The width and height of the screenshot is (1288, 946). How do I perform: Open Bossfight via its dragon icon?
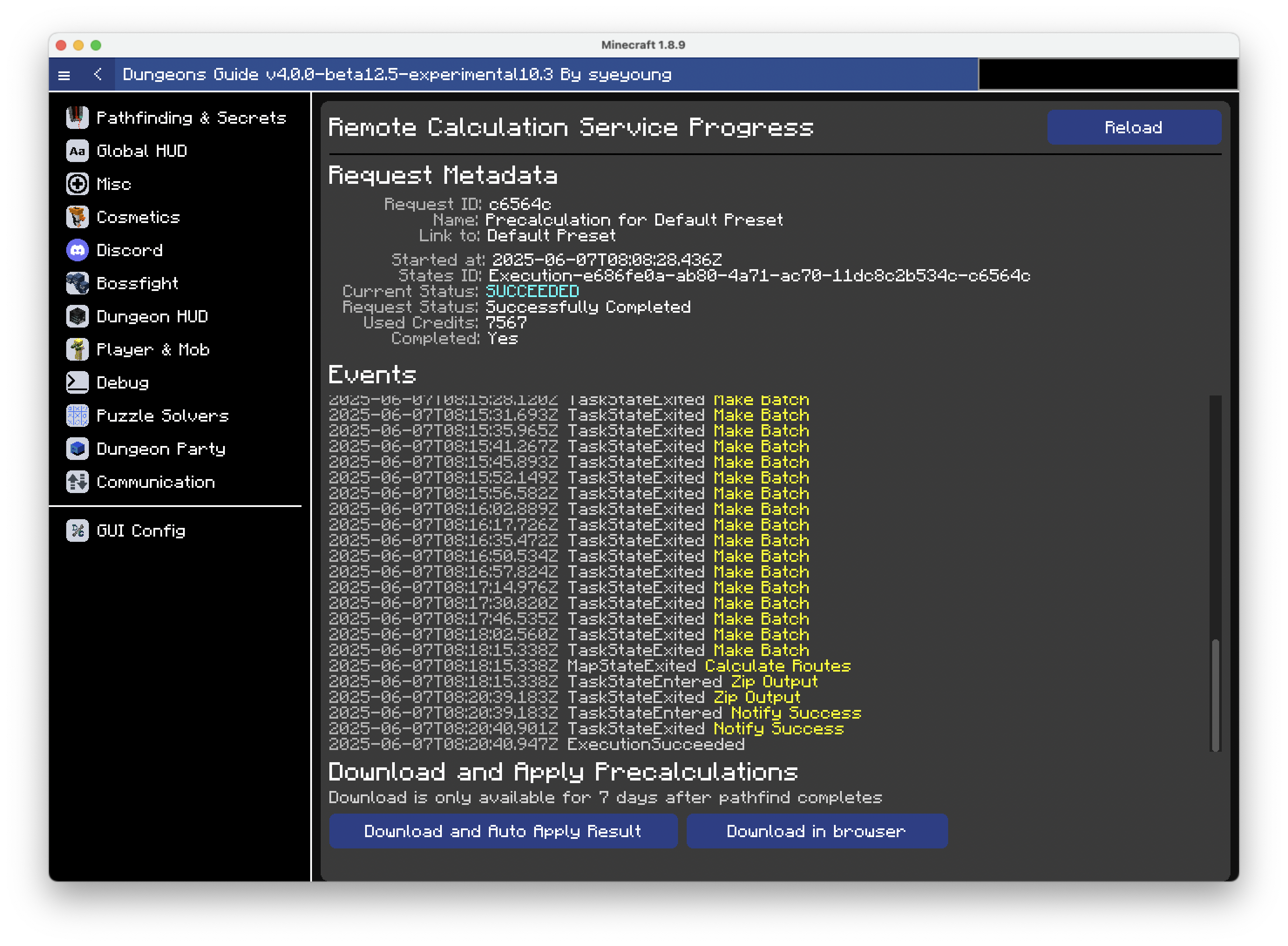pyautogui.click(x=78, y=284)
